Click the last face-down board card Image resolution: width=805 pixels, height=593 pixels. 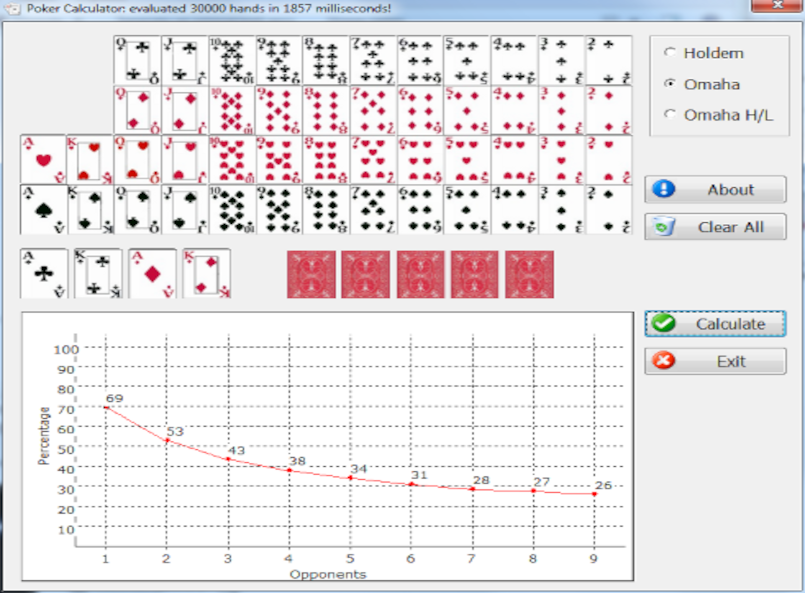pyautogui.click(x=529, y=274)
